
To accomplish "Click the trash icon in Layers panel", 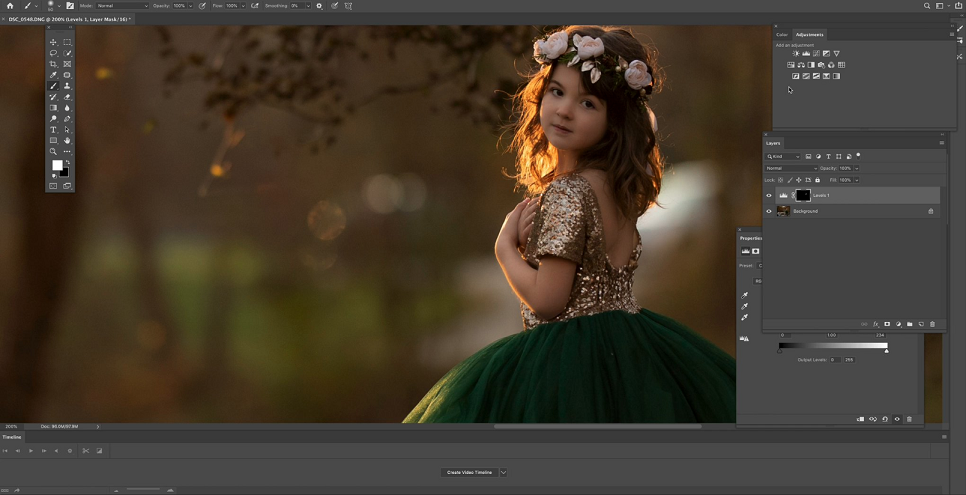I will pos(932,324).
